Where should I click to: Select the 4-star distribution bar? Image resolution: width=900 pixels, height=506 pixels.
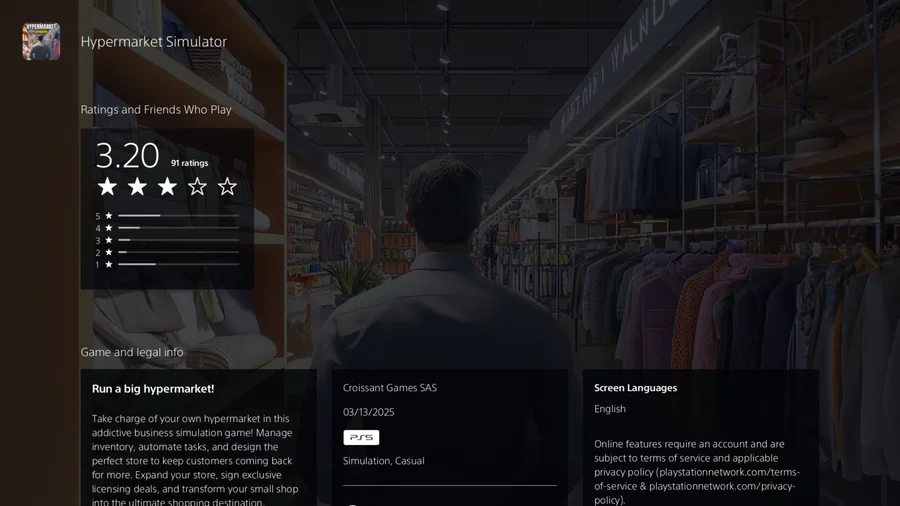(179, 228)
